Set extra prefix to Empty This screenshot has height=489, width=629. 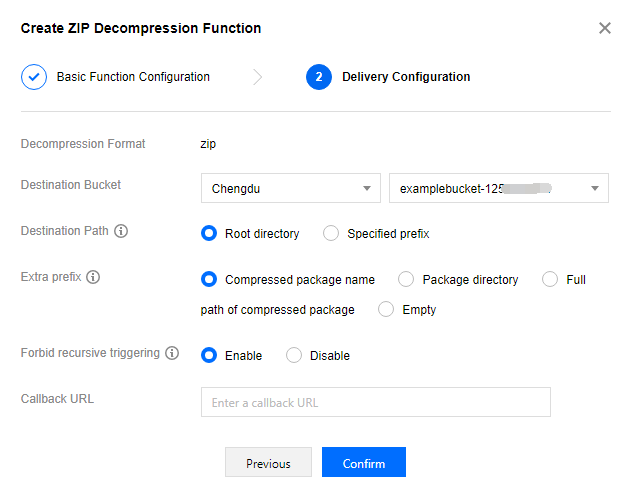pyautogui.click(x=386, y=310)
